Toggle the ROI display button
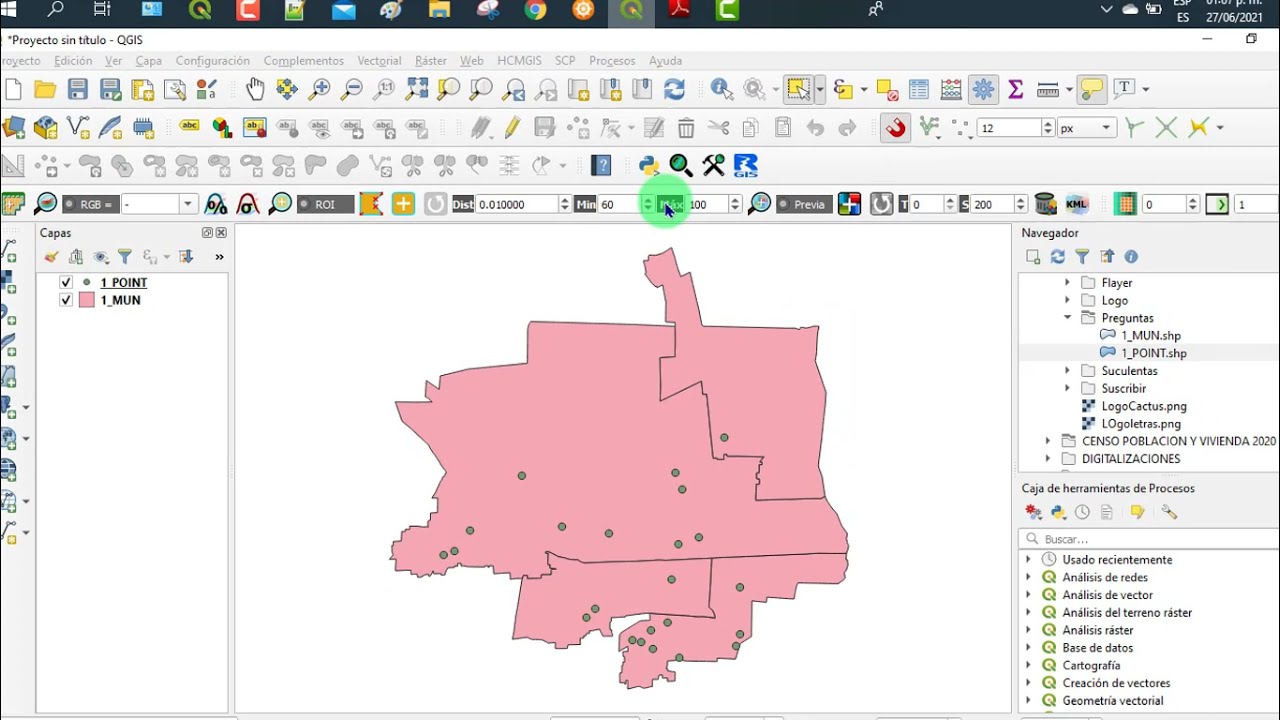 pyautogui.click(x=325, y=204)
